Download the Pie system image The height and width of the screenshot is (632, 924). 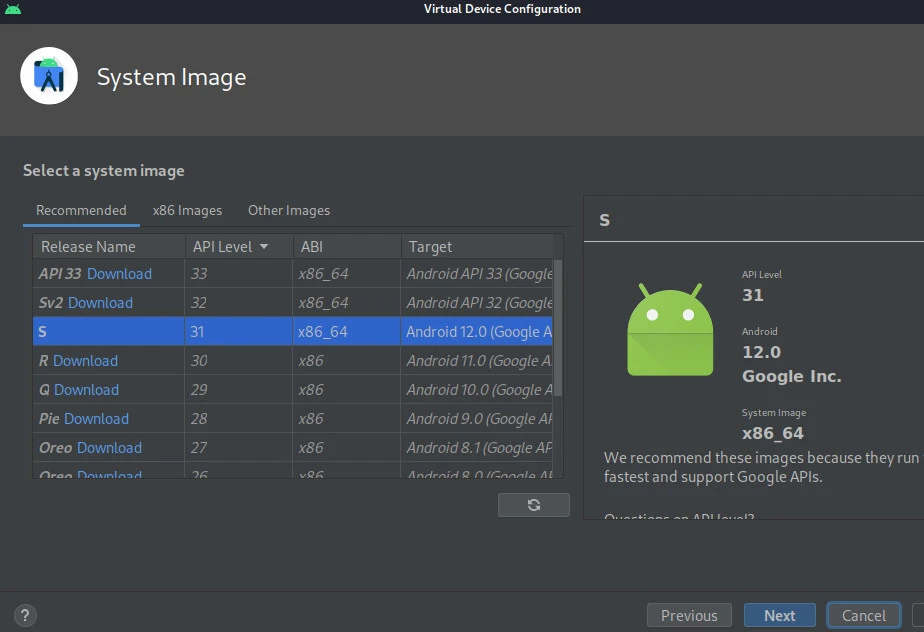tap(100, 418)
